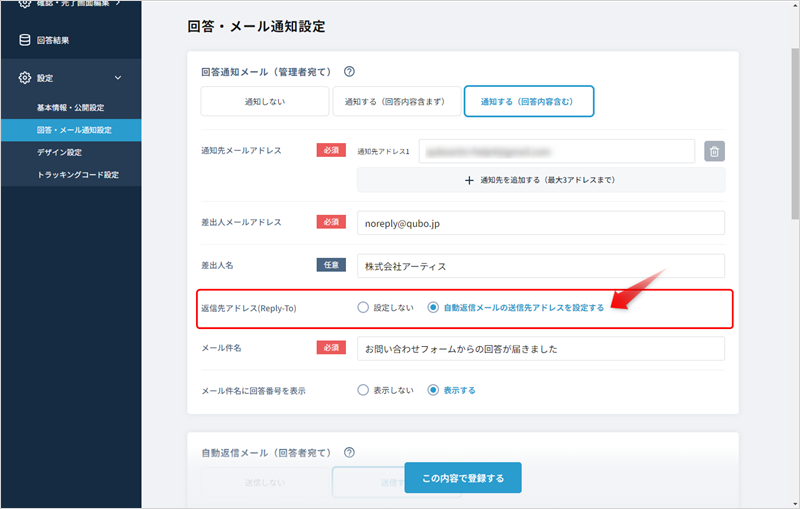Click the 回答結果 database icon
800x509 pixels.
pos(25,41)
